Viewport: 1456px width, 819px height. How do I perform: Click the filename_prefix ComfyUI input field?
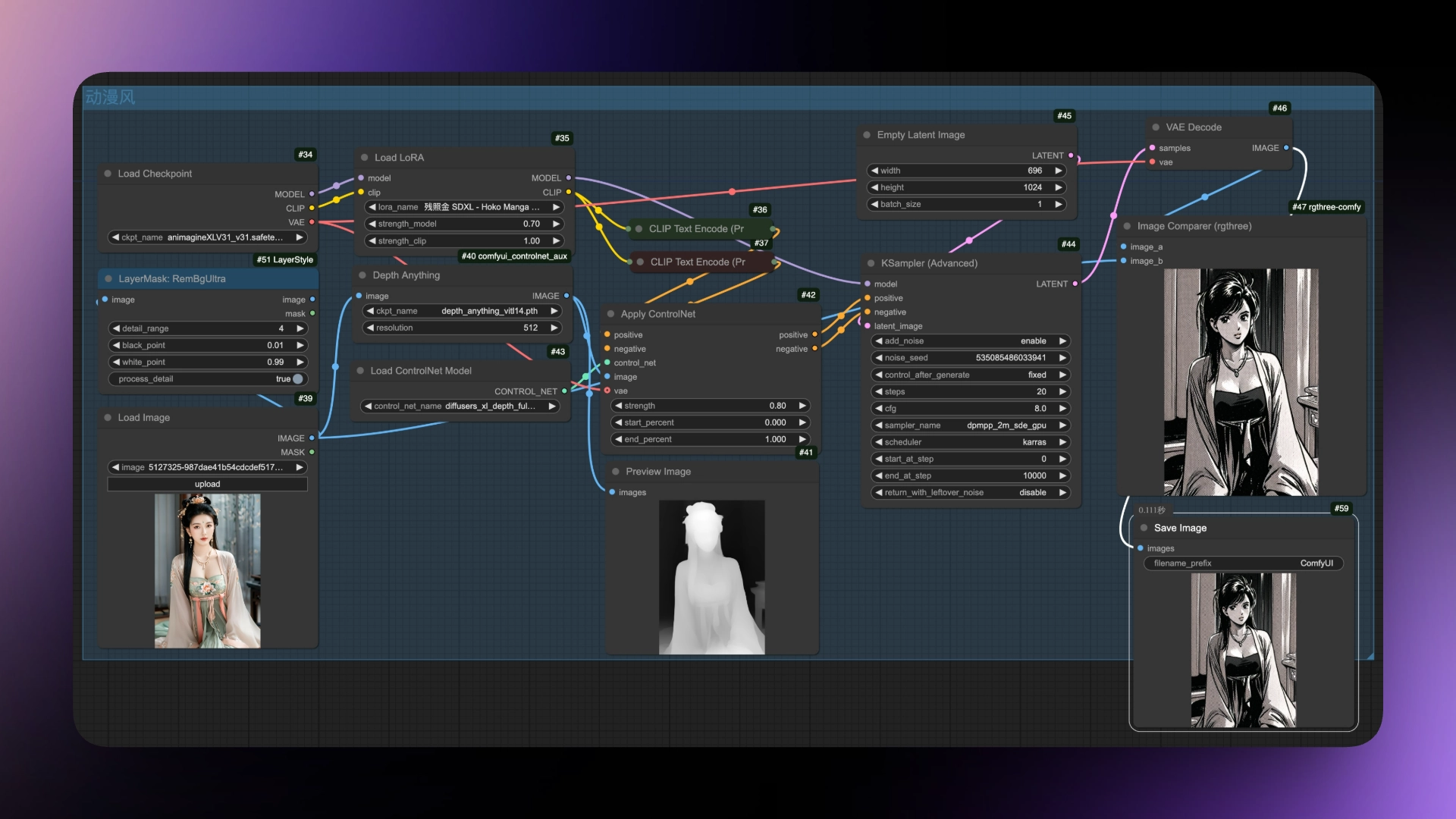click(x=1243, y=563)
